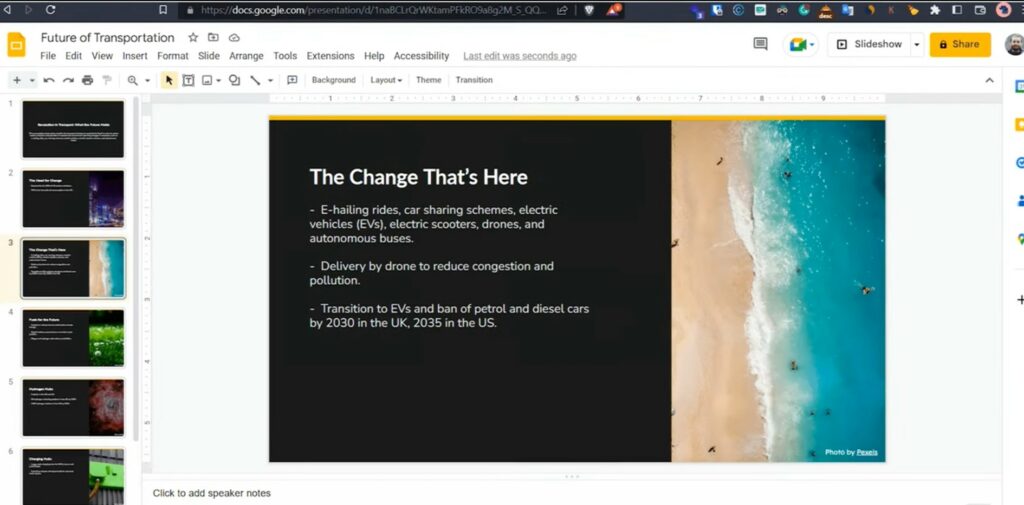1024x505 pixels.
Task: Select slide 4 Fuels for the Future thumbnail
Action: pyautogui.click(x=73, y=338)
